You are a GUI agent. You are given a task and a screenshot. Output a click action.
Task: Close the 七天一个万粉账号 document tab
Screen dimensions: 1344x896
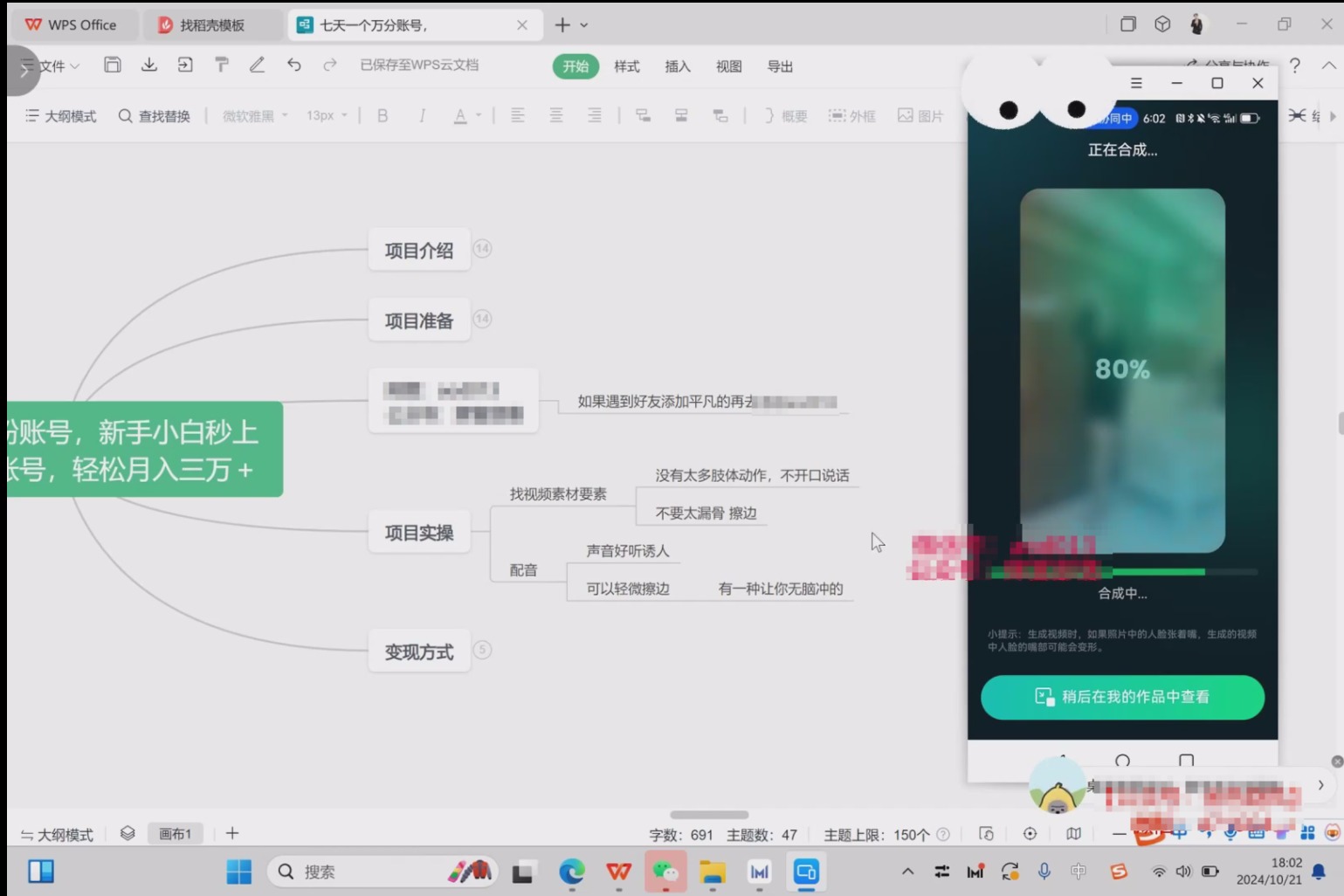[522, 24]
